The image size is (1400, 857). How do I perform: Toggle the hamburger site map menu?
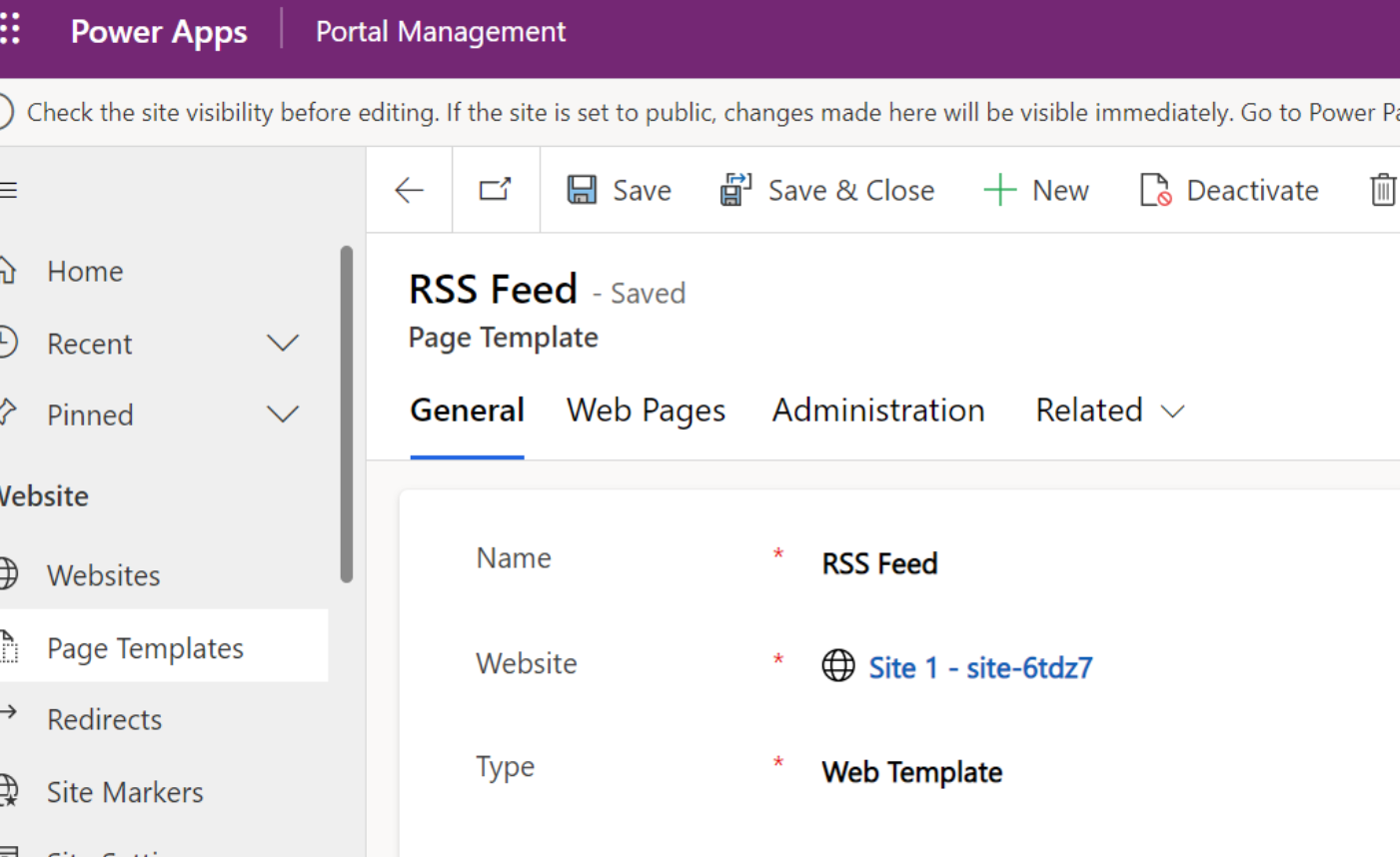[x=8, y=190]
